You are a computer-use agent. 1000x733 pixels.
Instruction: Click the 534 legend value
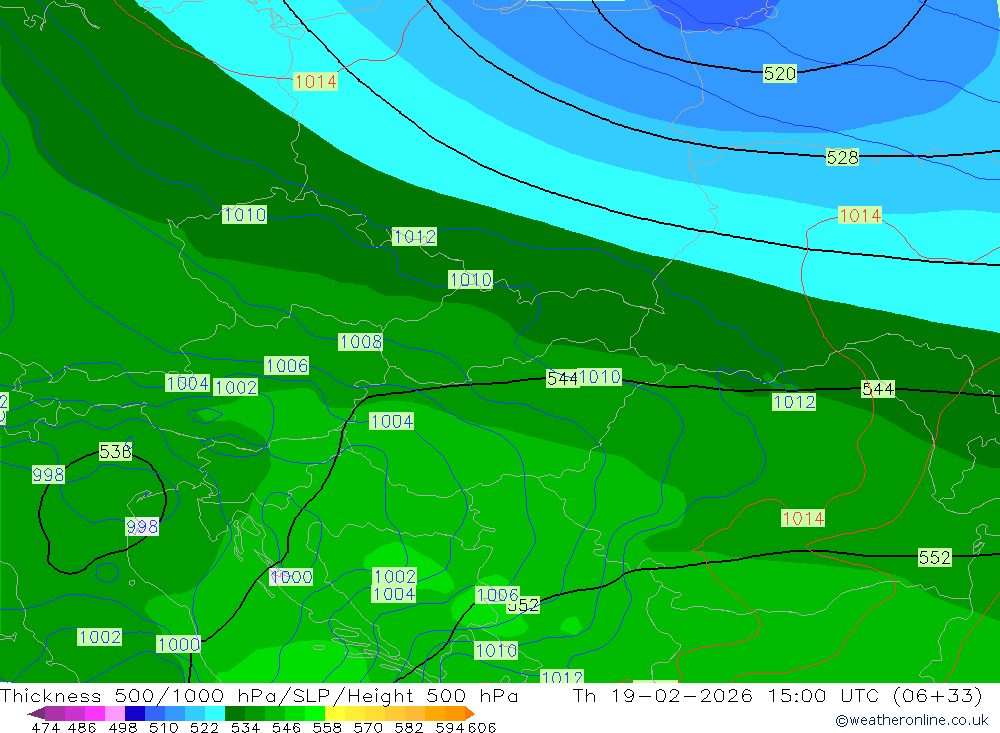pos(246,728)
